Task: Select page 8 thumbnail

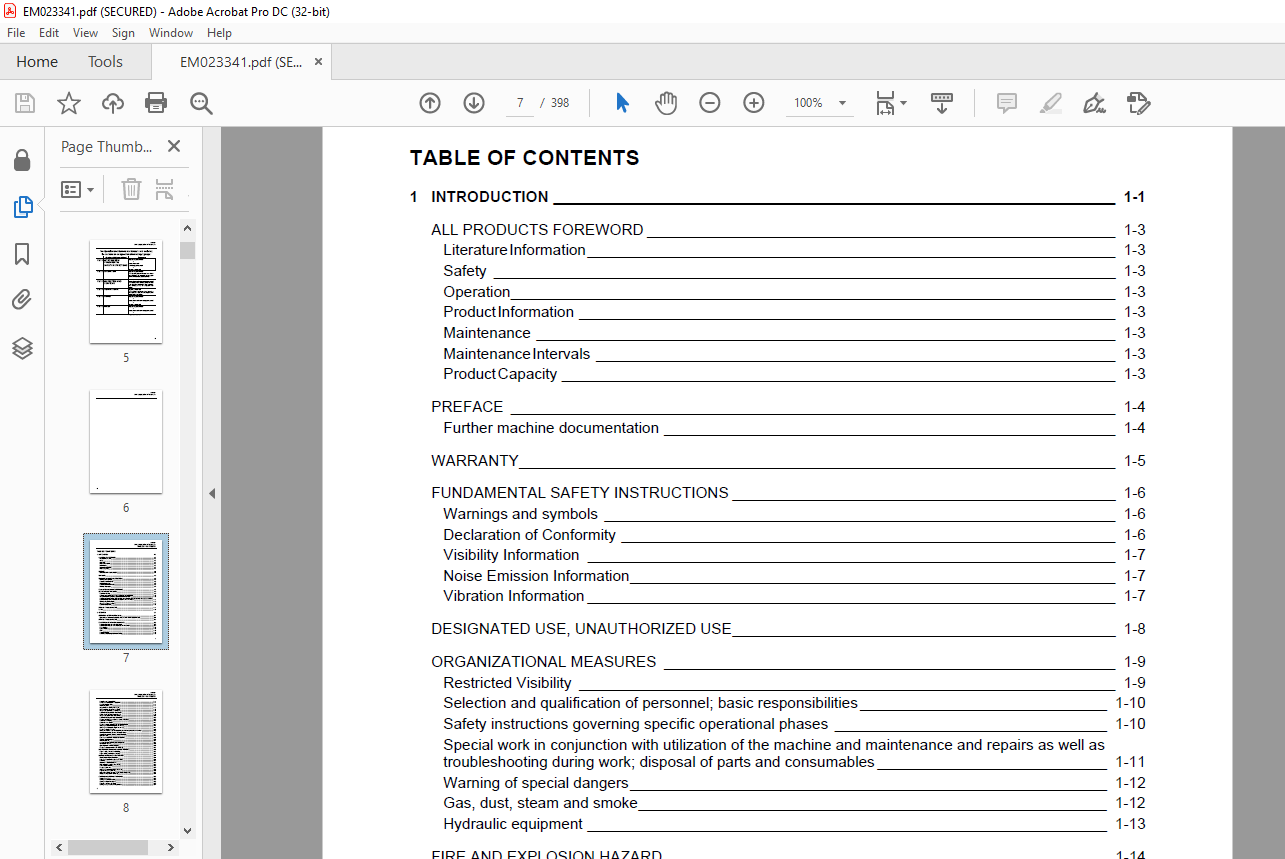Action: 126,741
